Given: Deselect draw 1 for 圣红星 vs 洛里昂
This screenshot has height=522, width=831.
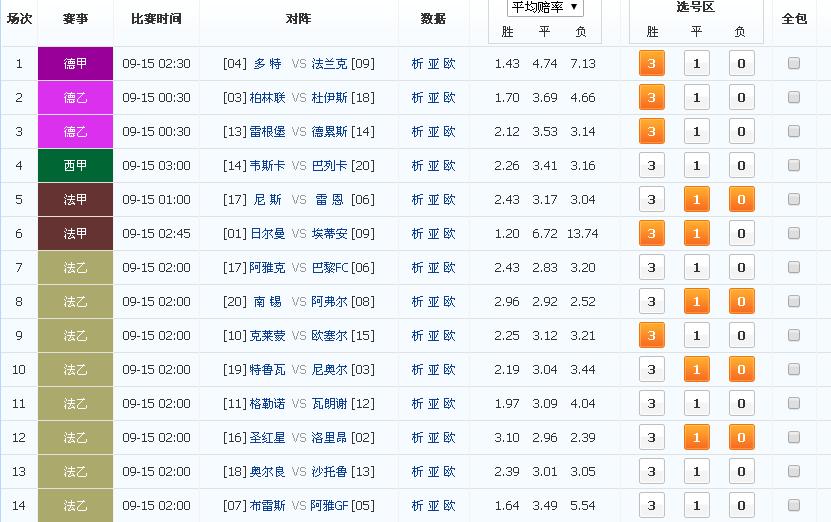Looking at the screenshot, I should coord(696,437).
